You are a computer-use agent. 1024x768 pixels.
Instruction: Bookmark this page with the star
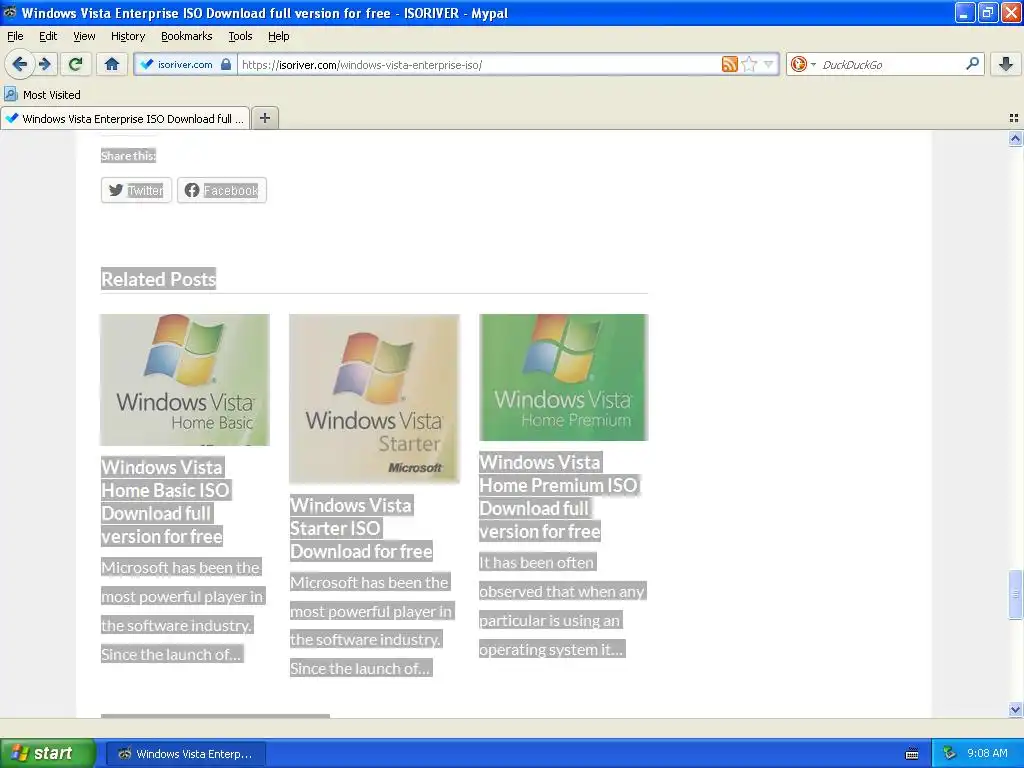[x=750, y=64]
